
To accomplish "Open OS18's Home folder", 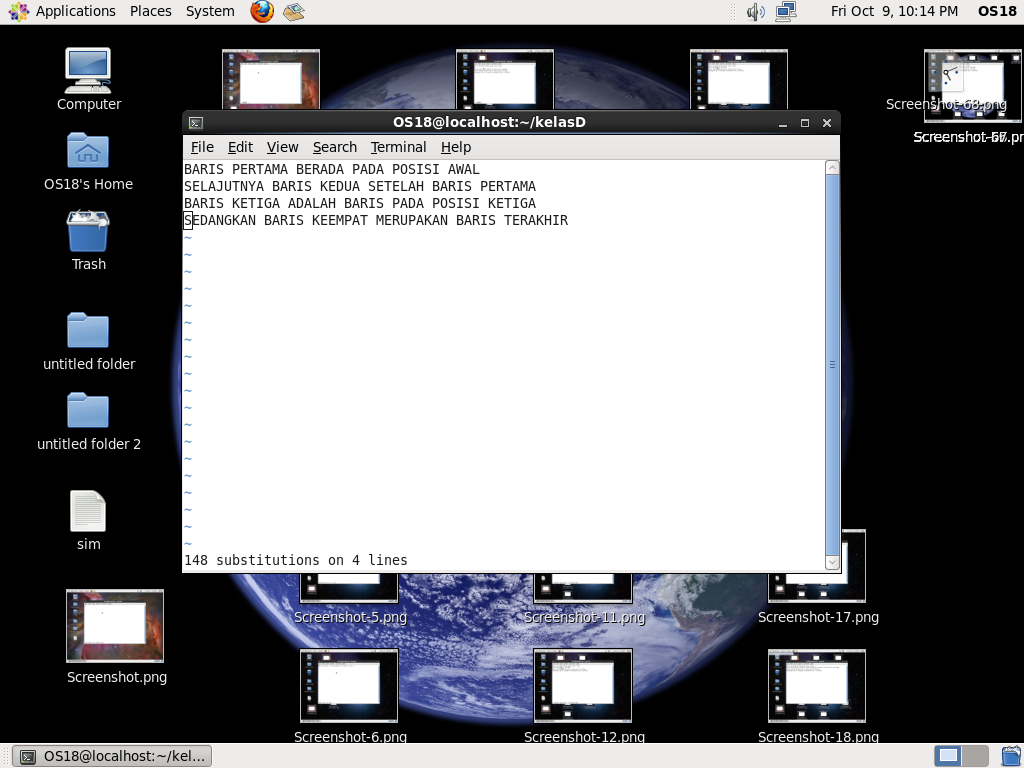I will [x=88, y=150].
